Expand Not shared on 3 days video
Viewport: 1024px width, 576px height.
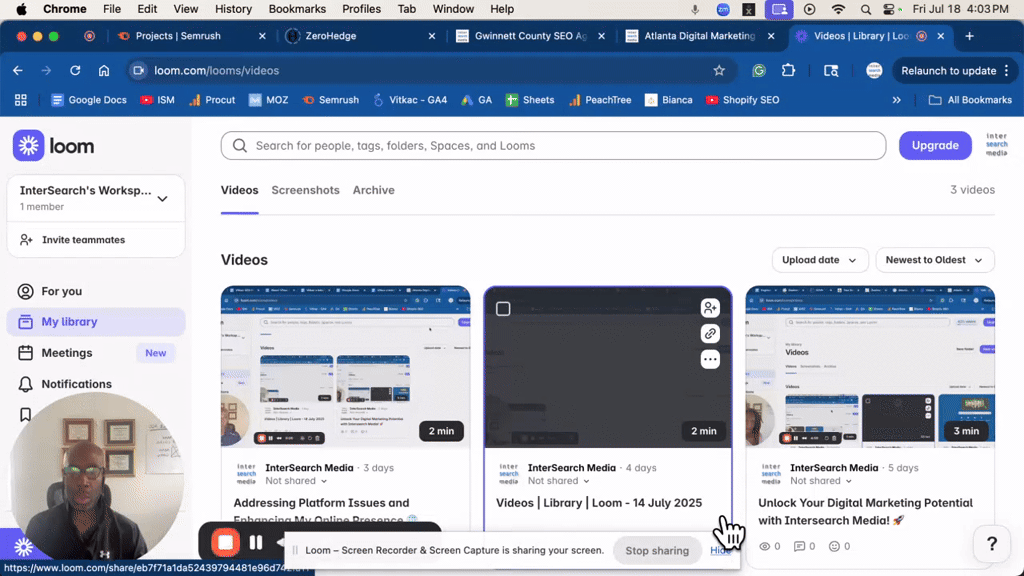pos(296,481)
